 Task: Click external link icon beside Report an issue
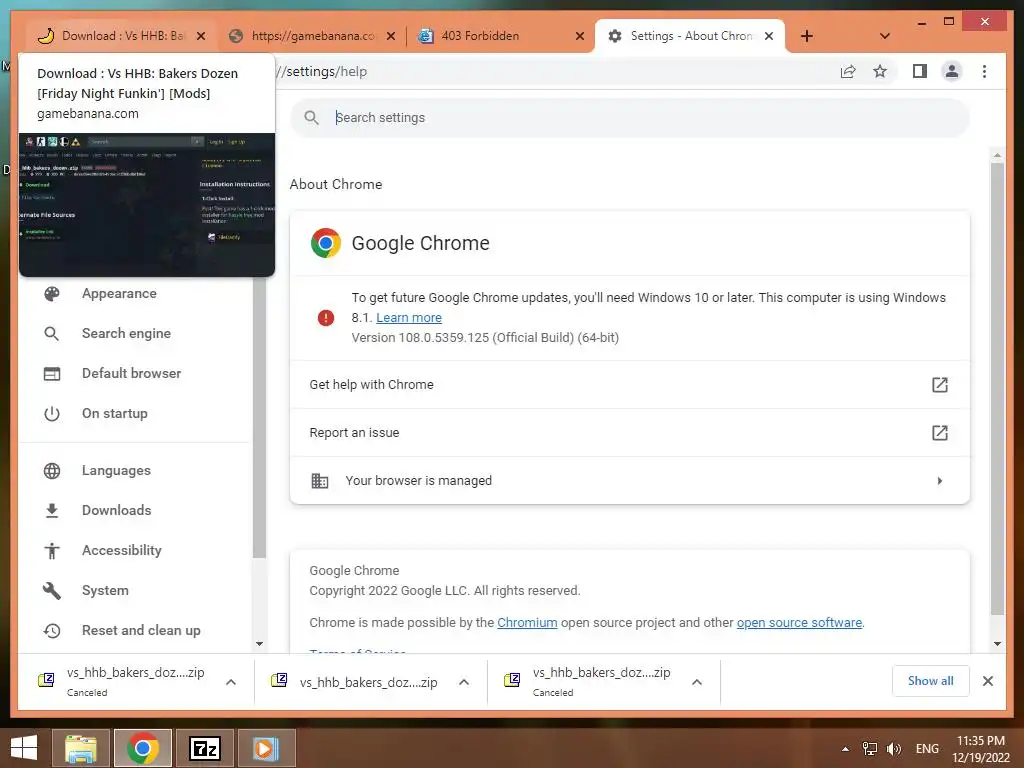(x=940, y=432)
